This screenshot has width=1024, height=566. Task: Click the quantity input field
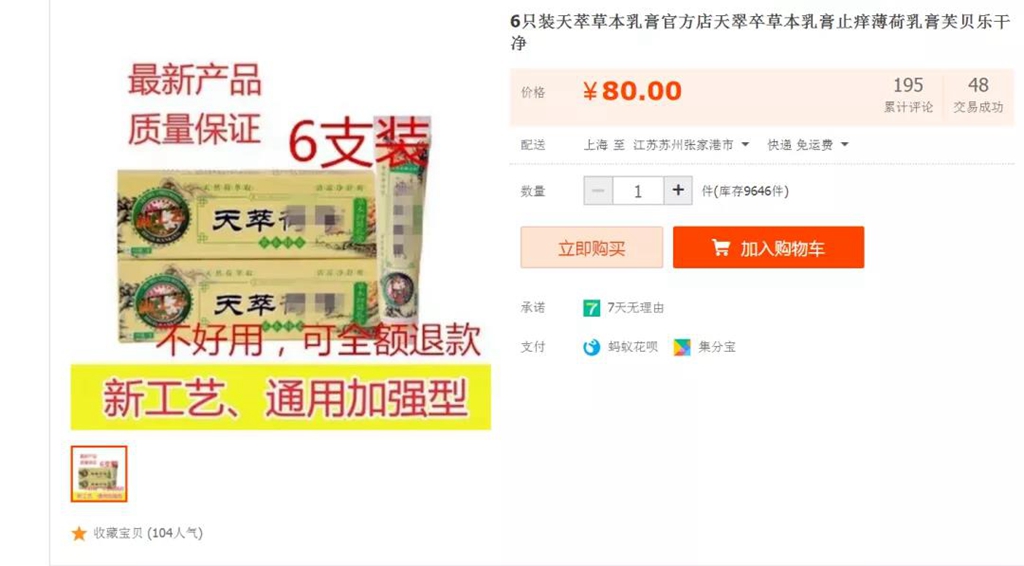(x=637, y=191)
